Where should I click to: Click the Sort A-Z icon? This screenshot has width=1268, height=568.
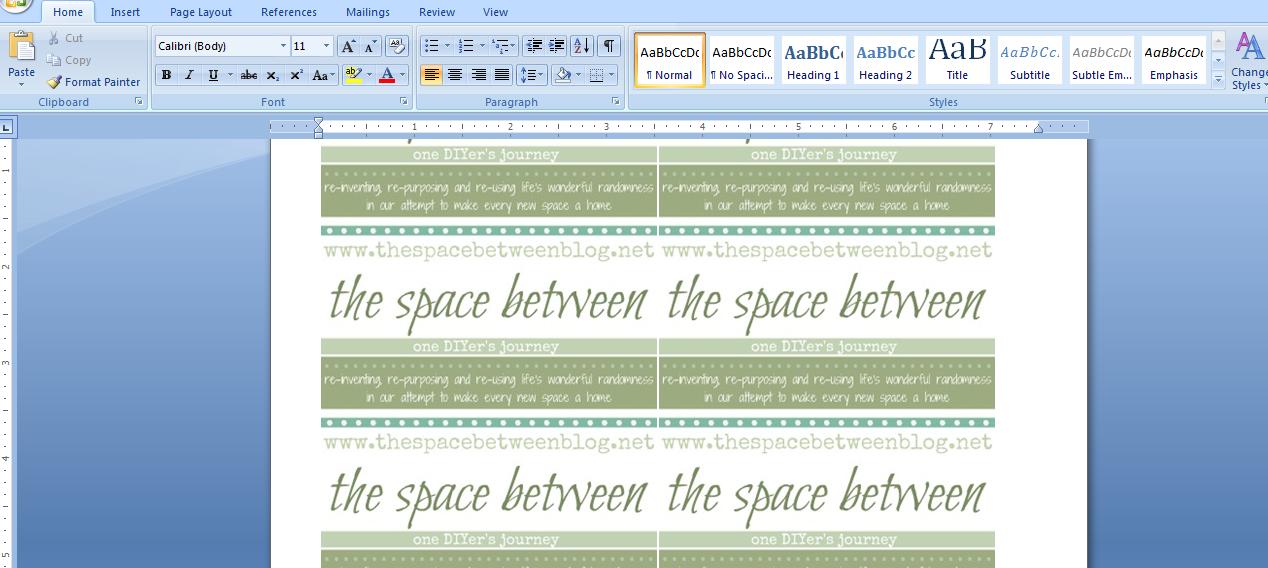pyautogui.click(x=582, y=46)
